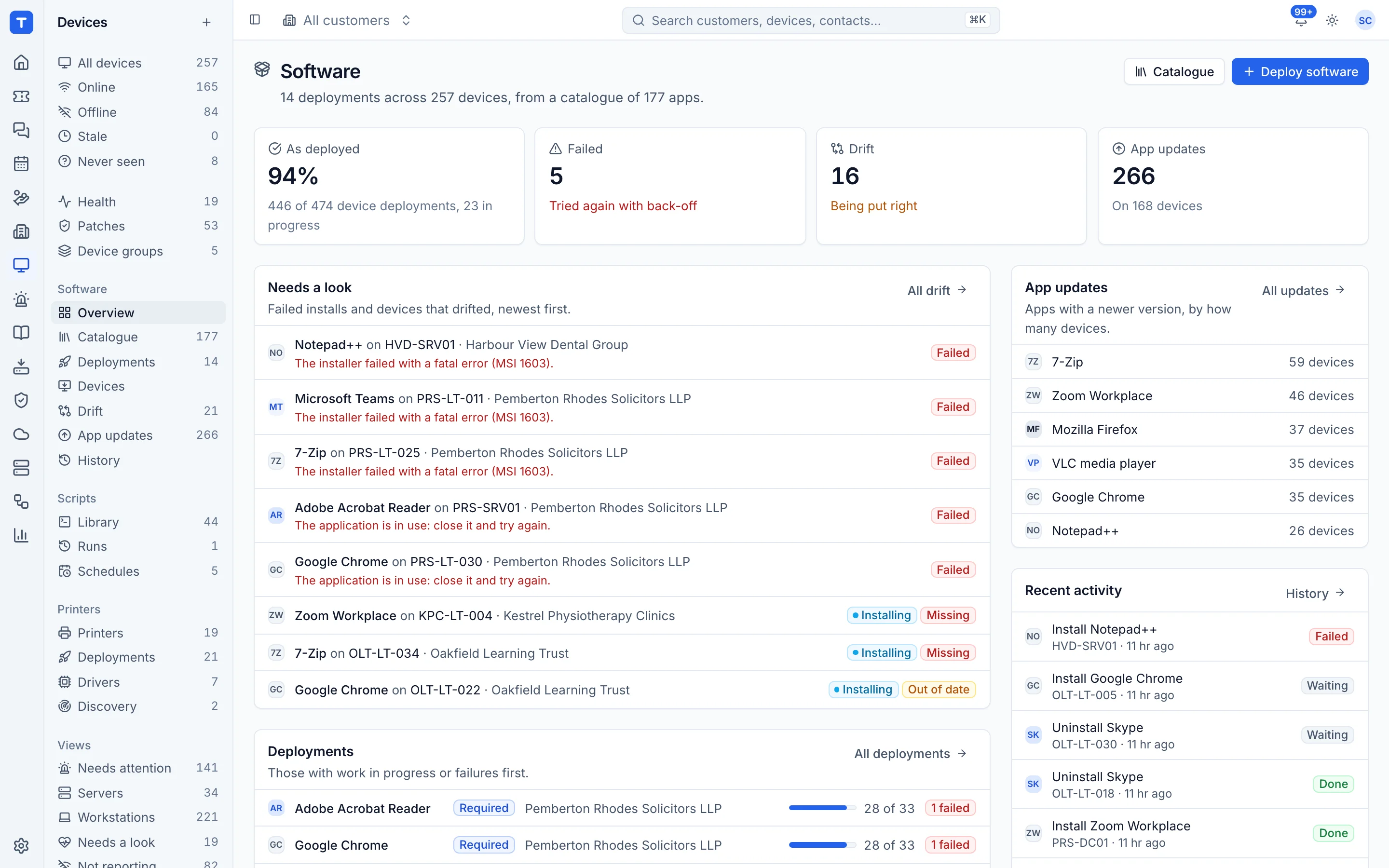Open the buildings customers rail icon
This screenshot has height=868, width=1389.
tap(21, 231)
